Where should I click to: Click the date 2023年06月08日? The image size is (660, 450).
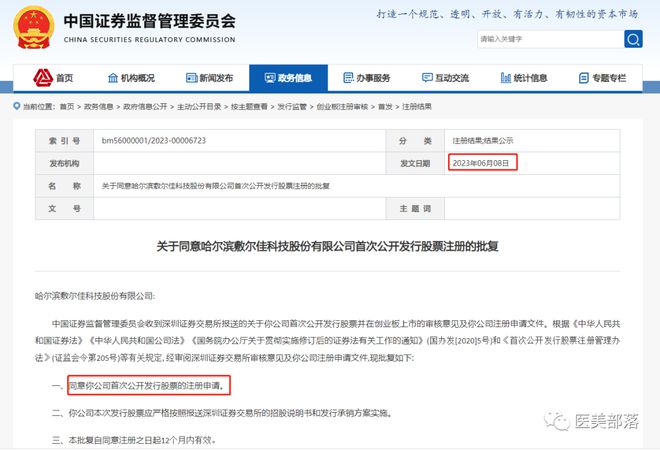[x=481, y=163]
